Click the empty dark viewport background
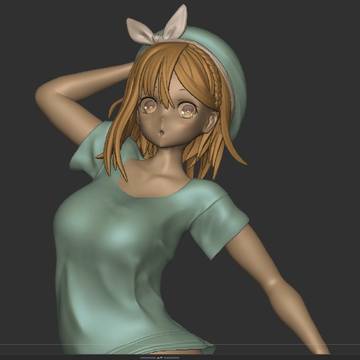Viewport: 360px width, 360px height. point(300,100)
